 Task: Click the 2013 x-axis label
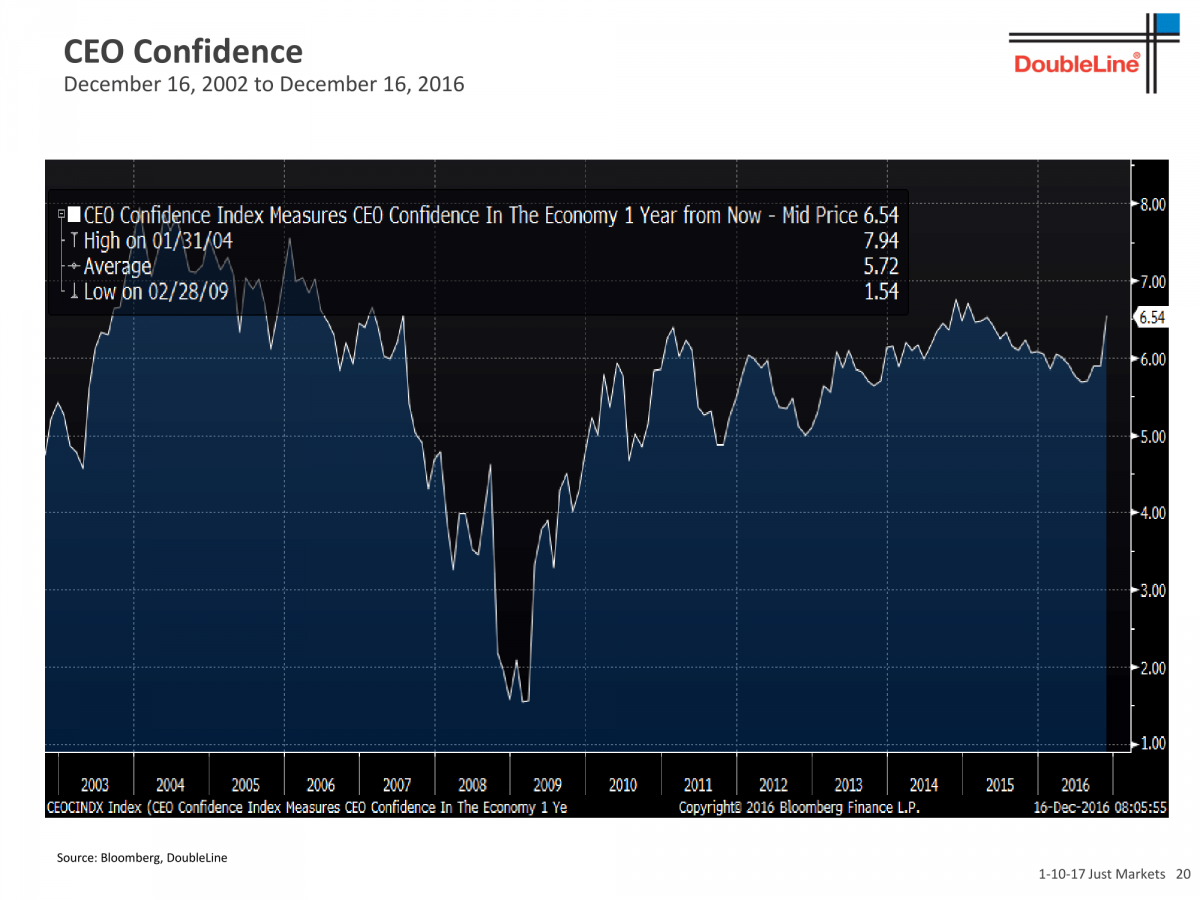(x=849, y=785)
